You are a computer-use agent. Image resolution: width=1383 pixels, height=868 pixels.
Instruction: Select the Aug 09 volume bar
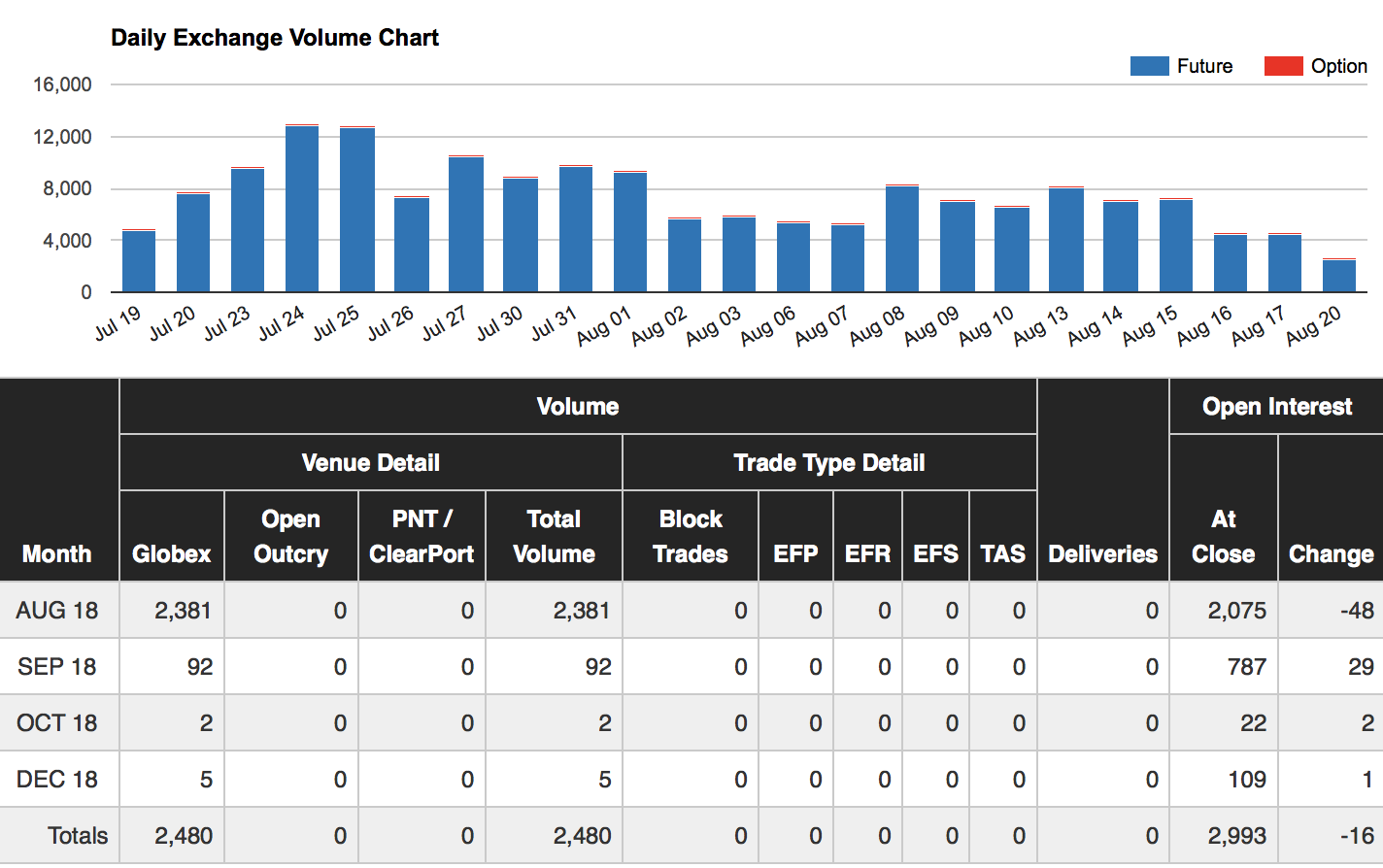(x=958, y=246)
